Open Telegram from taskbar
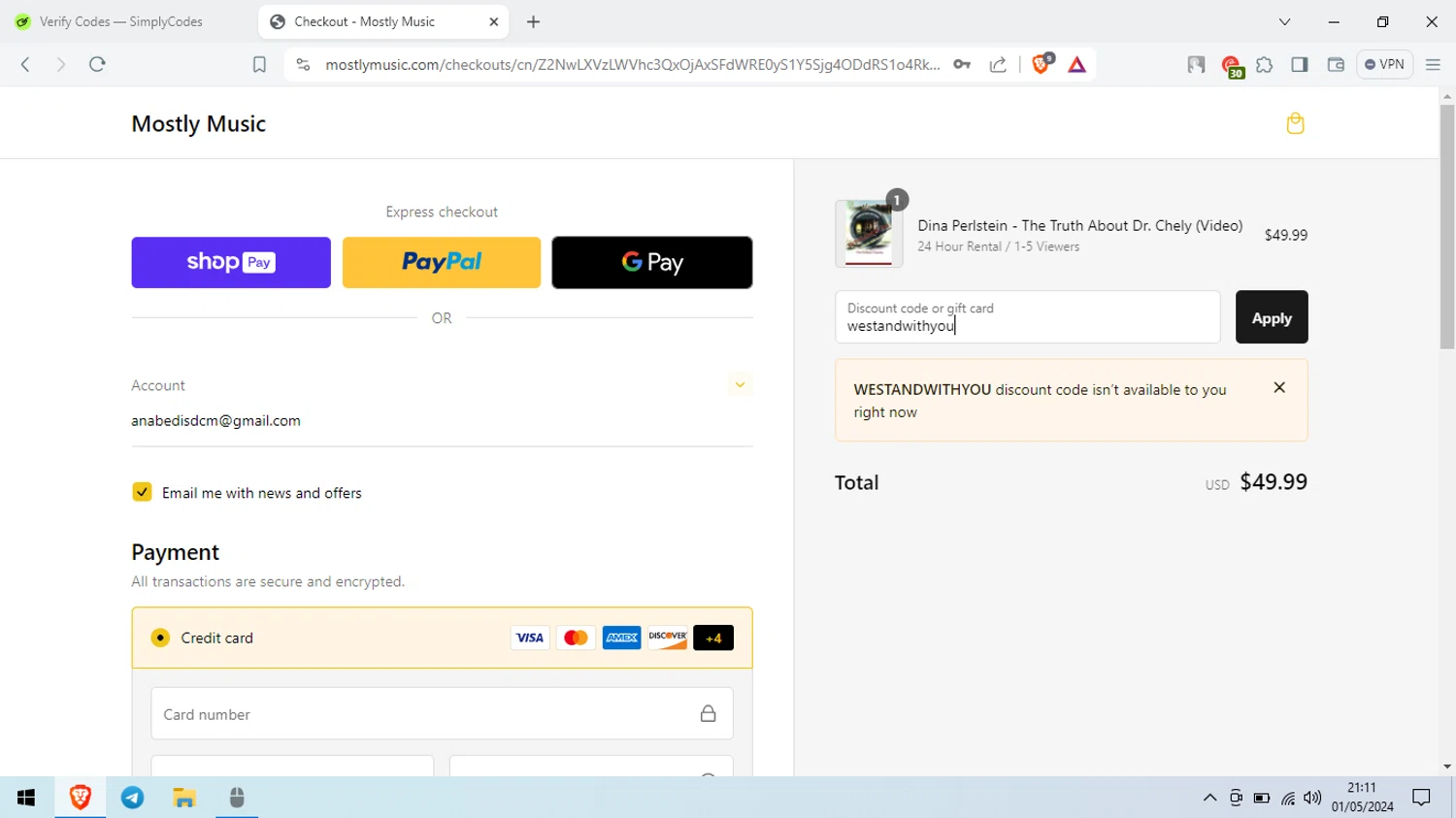1456x818 pixels. click(x=133, y=798)
